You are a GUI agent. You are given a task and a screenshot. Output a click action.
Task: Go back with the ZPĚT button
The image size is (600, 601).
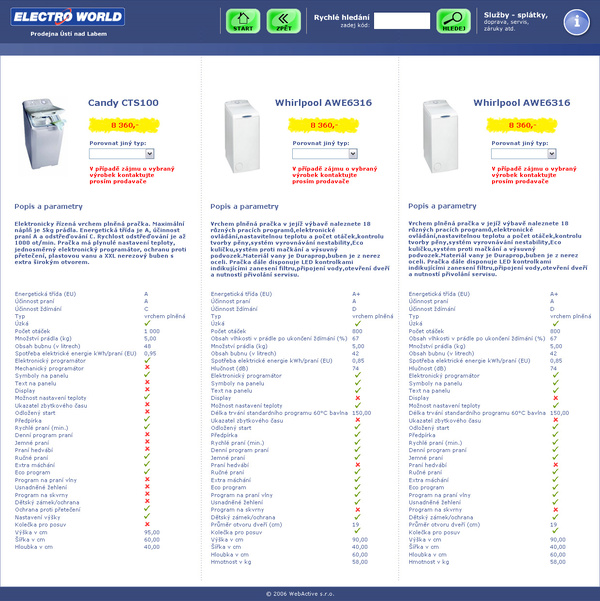pos(283,21)
